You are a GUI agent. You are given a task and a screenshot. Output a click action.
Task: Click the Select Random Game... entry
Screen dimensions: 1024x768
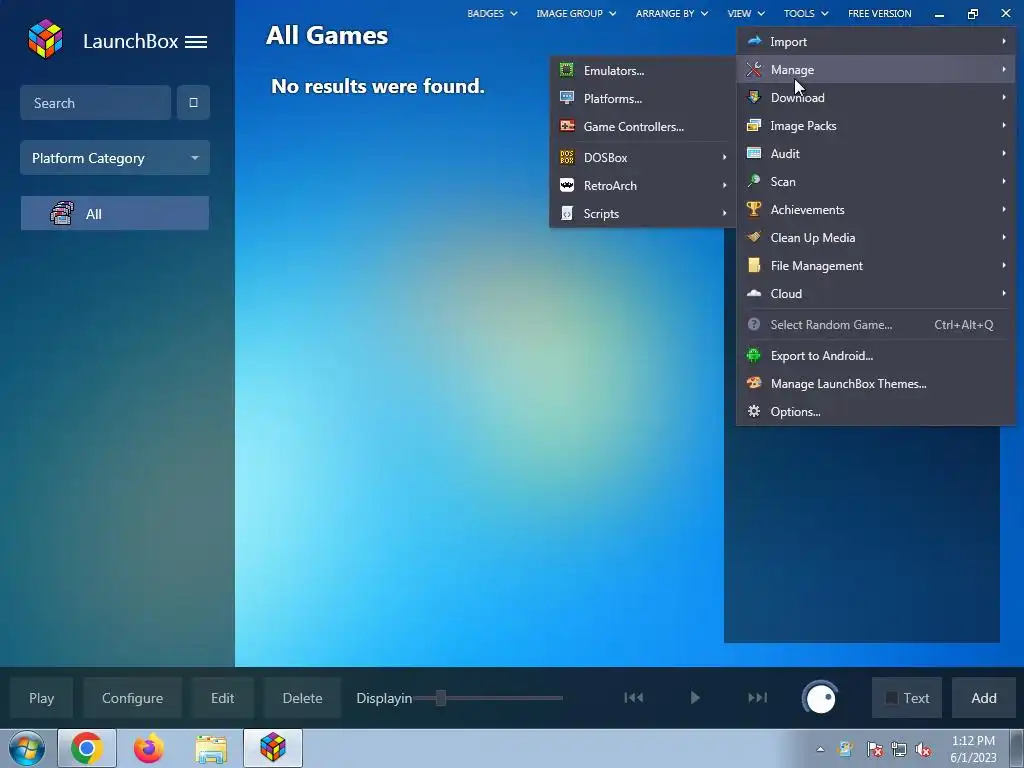pos(876,325)
